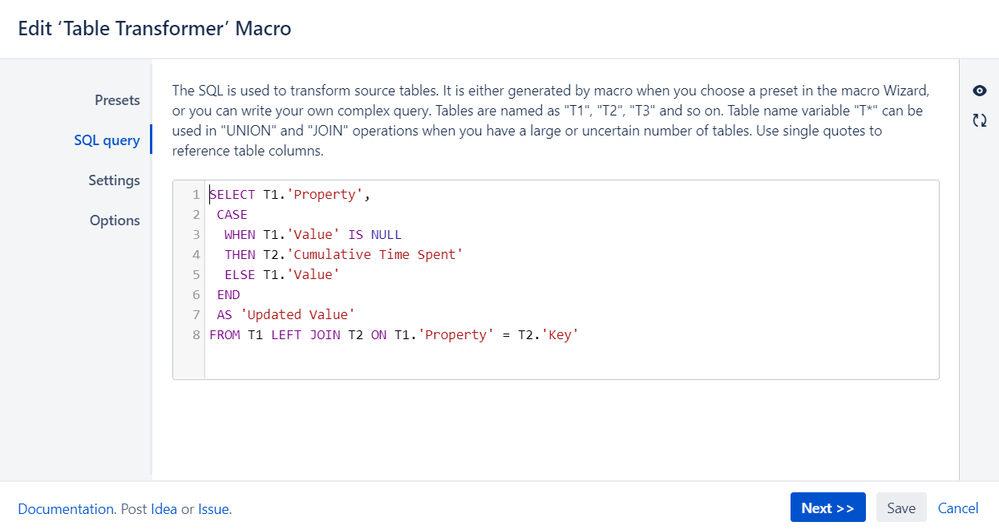Switch to the Settings tab
The width and height of the screenshot is (999, 530).
pyautogui.click(x=114, y=180)
